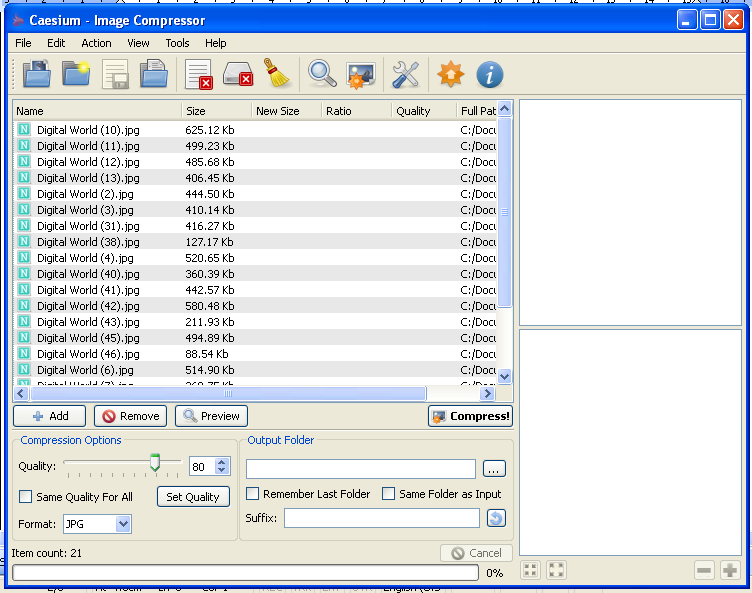Click the Ratio column header
752x593 pixels.
click(357, 111)
